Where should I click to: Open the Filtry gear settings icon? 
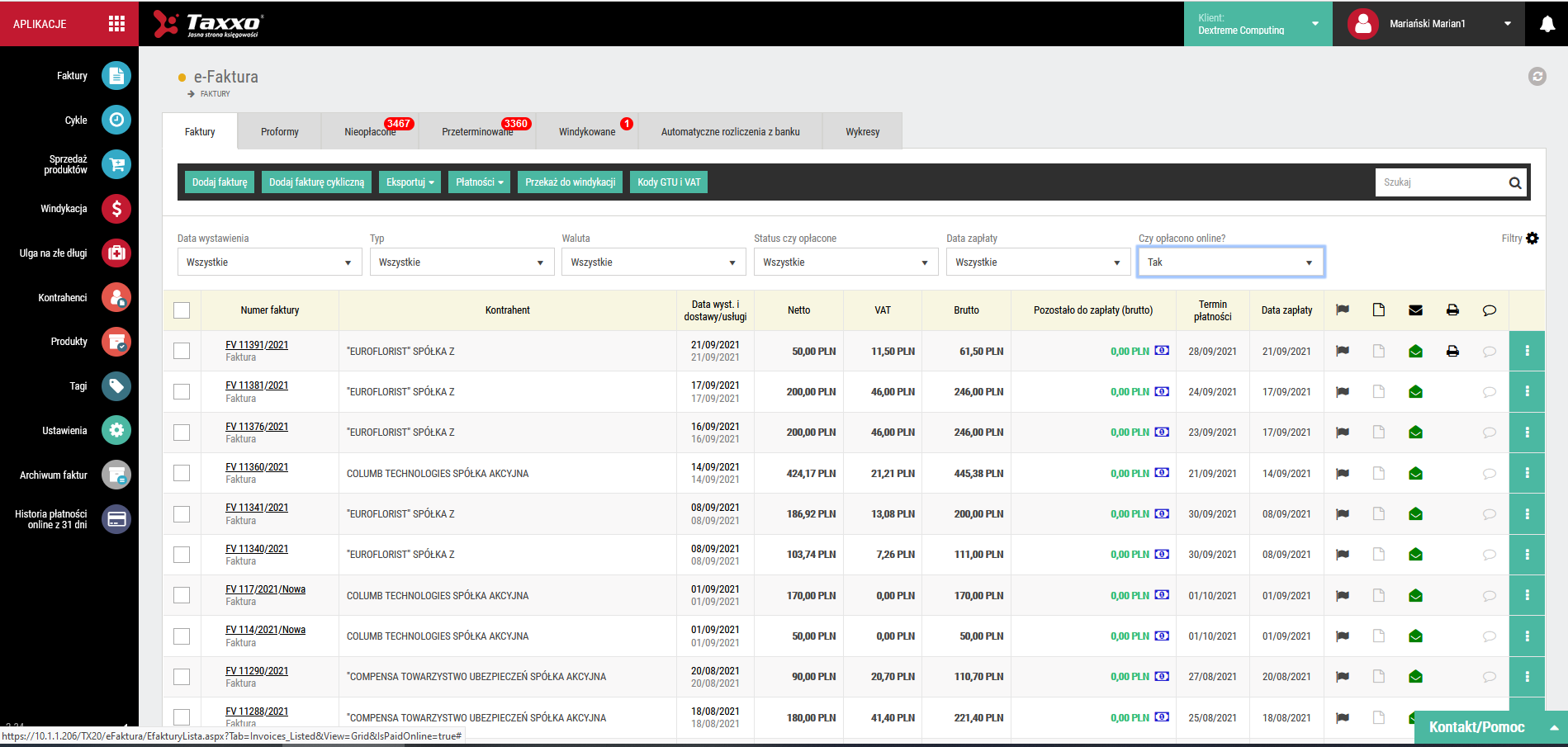(1532, 239)
